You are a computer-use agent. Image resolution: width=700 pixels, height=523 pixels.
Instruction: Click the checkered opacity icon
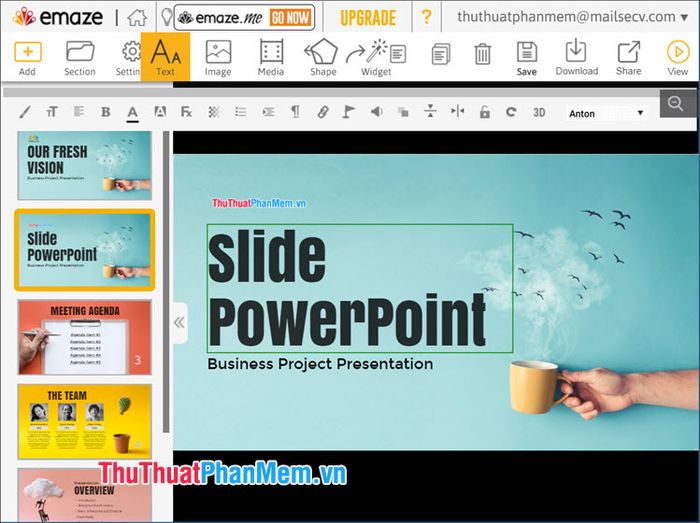(214, 112)
